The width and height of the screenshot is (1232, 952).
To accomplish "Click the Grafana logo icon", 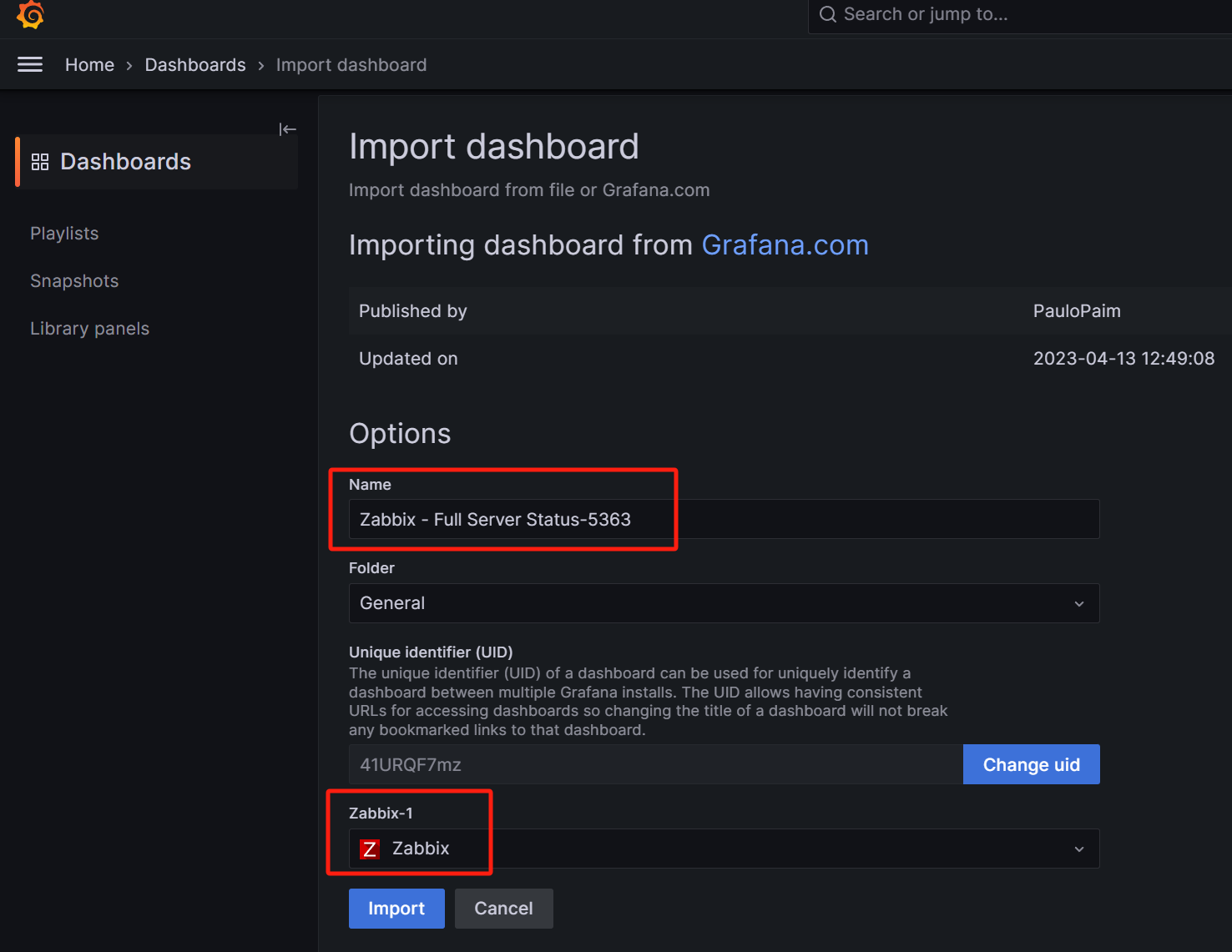I will point(30,15).
